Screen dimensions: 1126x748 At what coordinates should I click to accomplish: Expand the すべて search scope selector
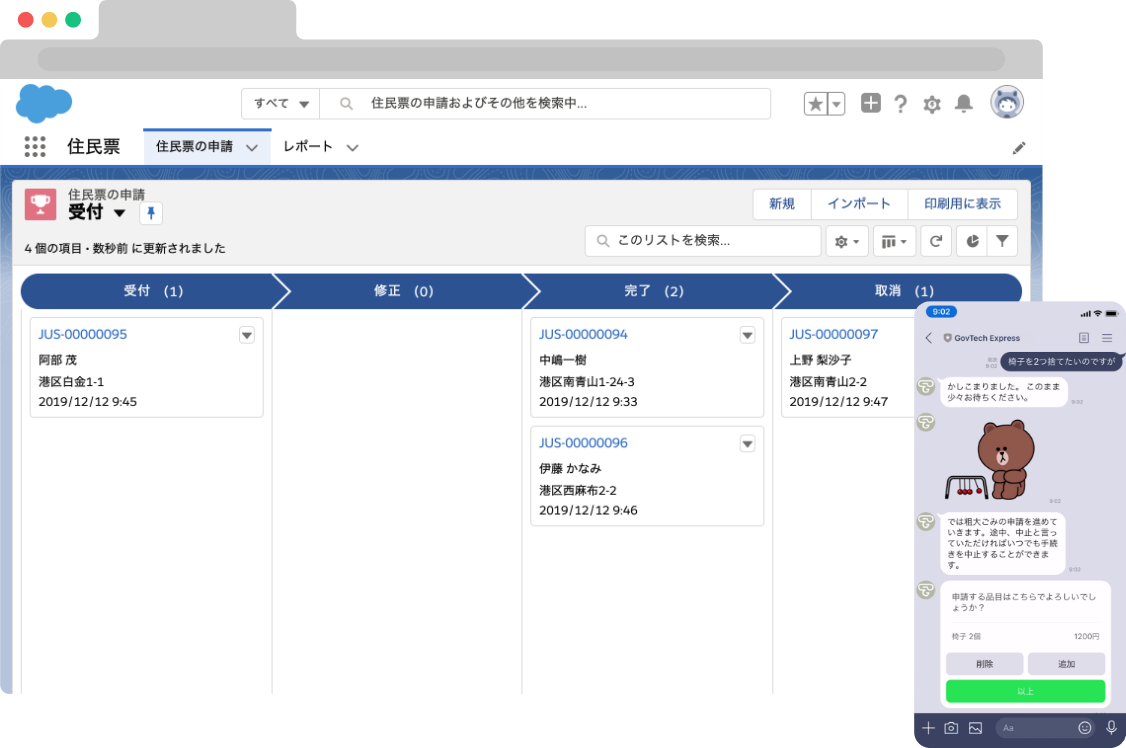coord(280,103)
